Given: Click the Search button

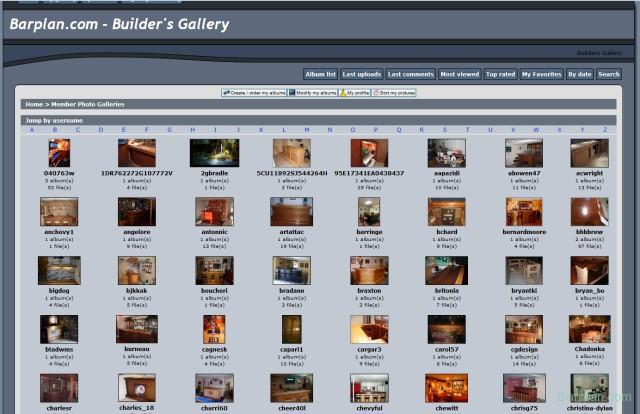Looking at the screenshot, I should tap(609, 74).
